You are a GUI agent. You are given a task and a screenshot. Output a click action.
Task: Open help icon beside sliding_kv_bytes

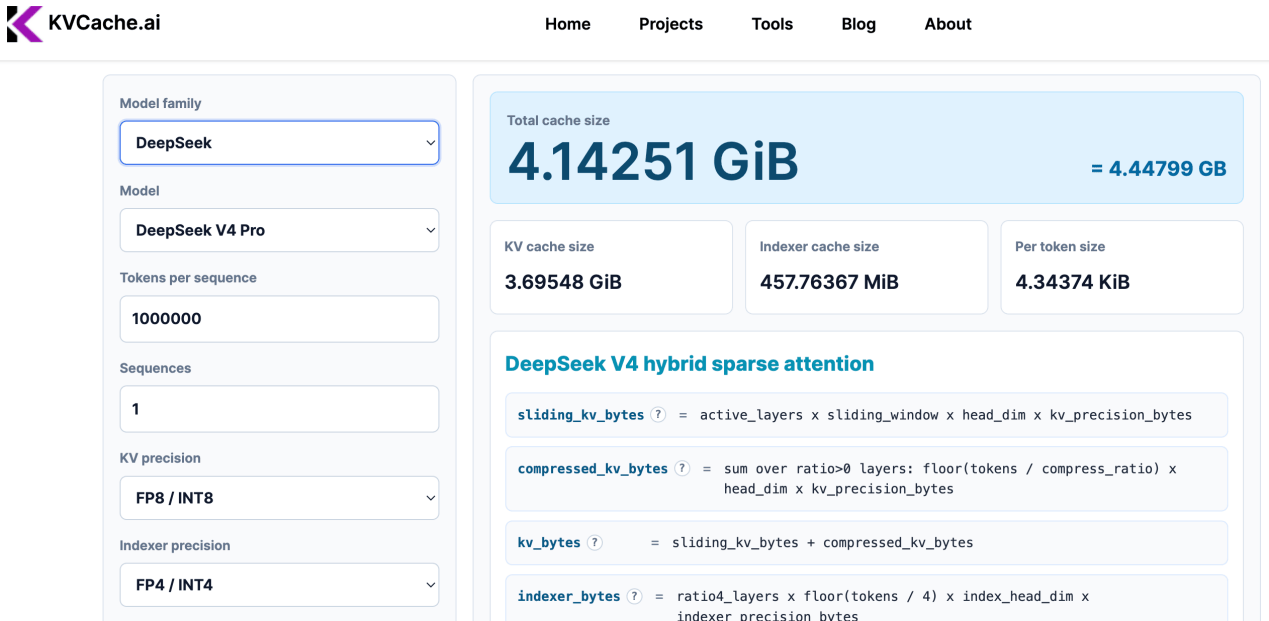pos(658,415)
